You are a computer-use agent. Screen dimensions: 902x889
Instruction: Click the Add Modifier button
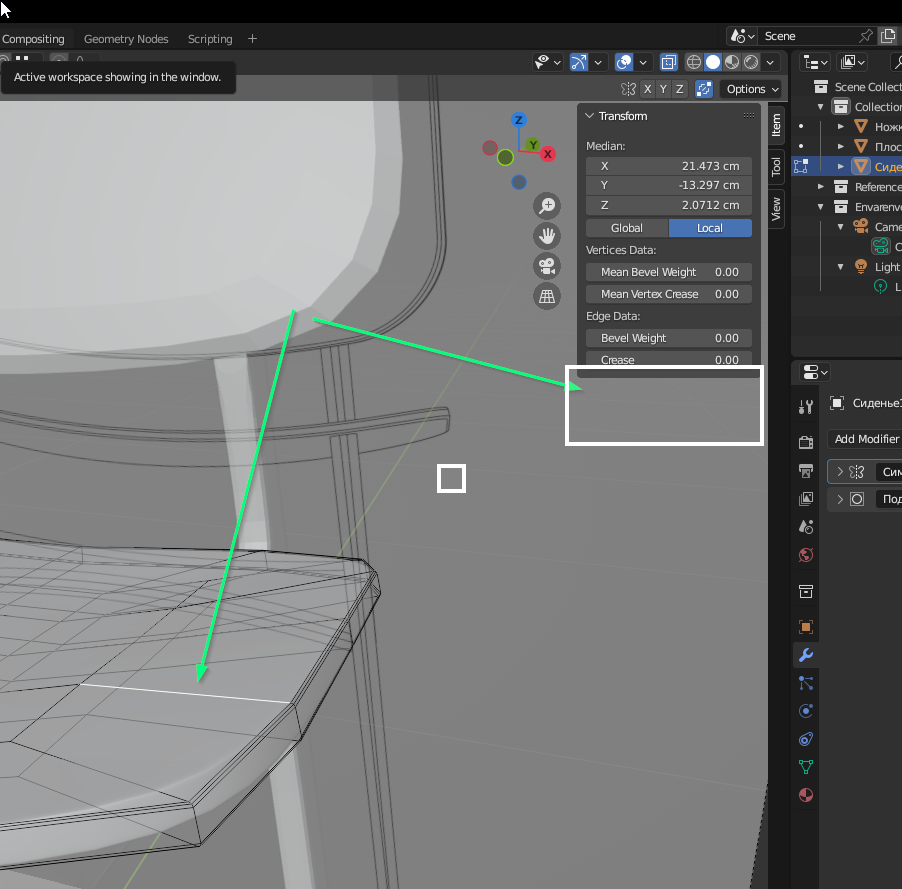tap(866, 439)
